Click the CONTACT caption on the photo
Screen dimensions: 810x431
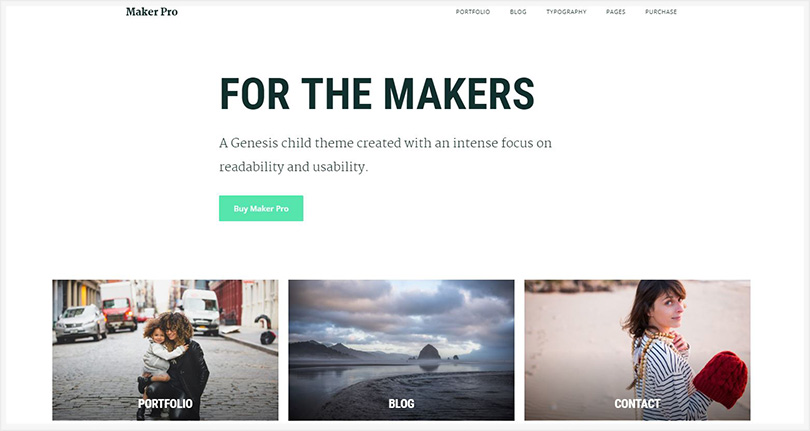[x=637, y=404]
